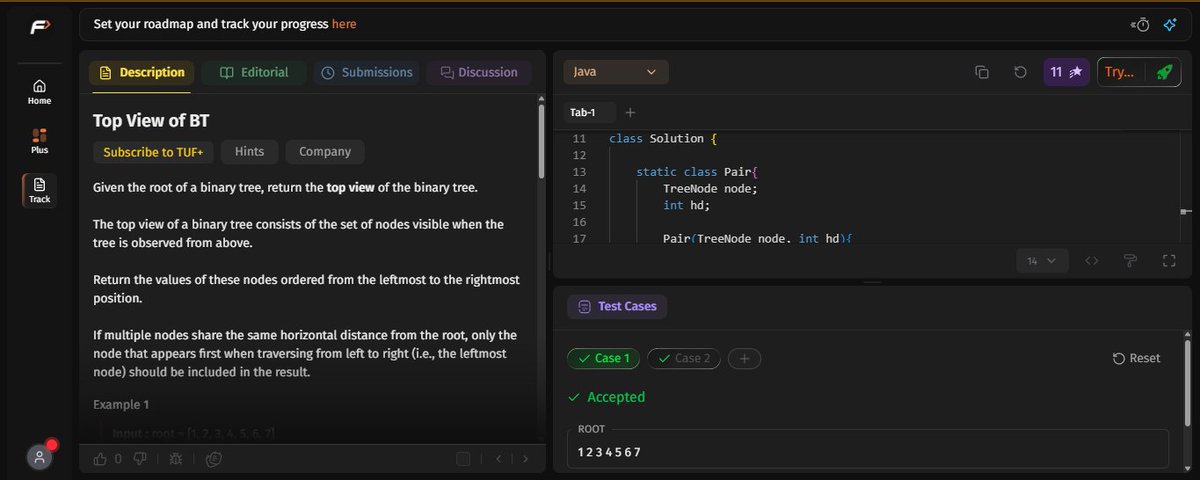Open the Submissions tab
1200x480 pixels.
[367, 72]
